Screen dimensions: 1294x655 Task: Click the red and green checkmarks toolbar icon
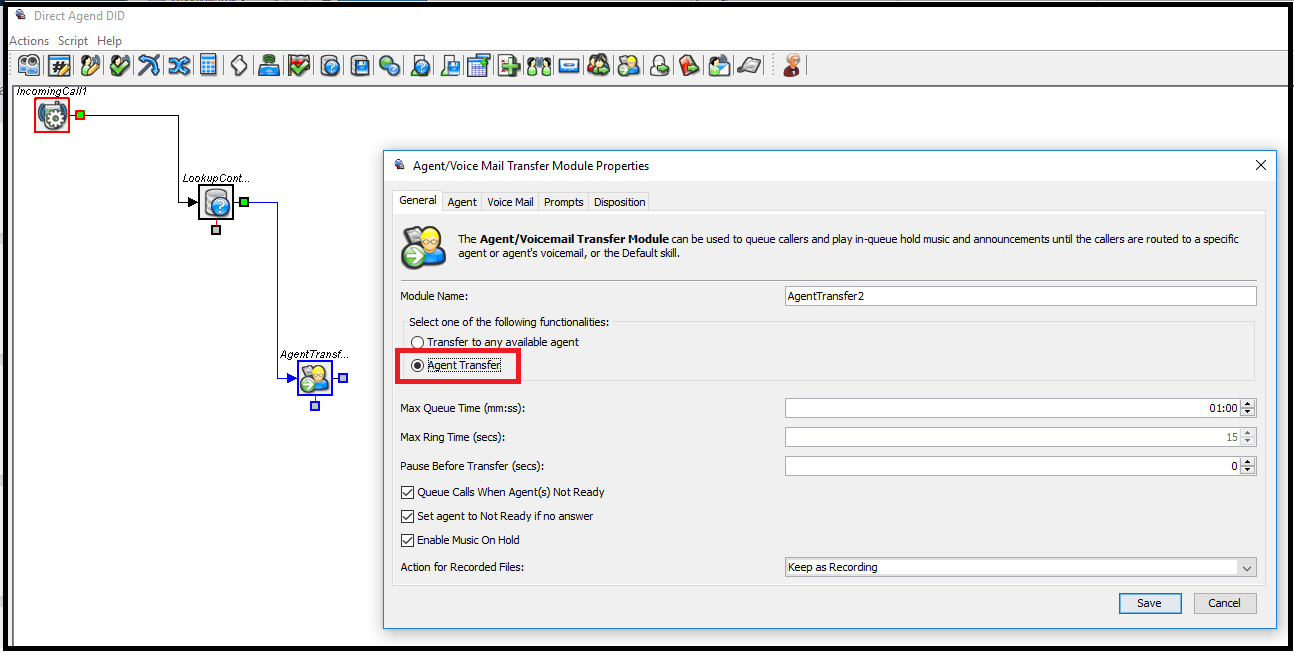click(299, 66)
